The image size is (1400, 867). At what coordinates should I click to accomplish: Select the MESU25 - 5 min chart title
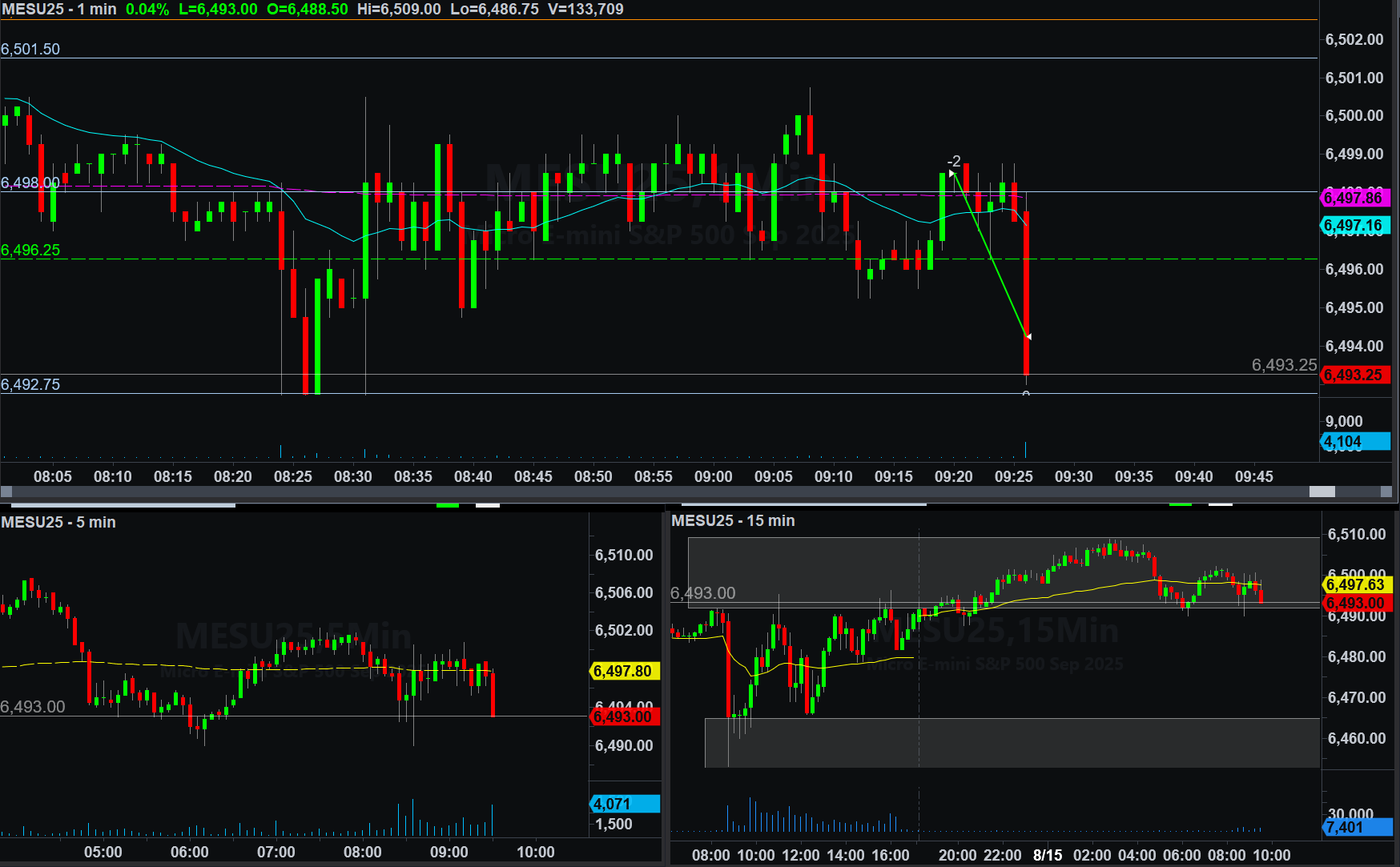pyautogui.click(x=58, y=522)
